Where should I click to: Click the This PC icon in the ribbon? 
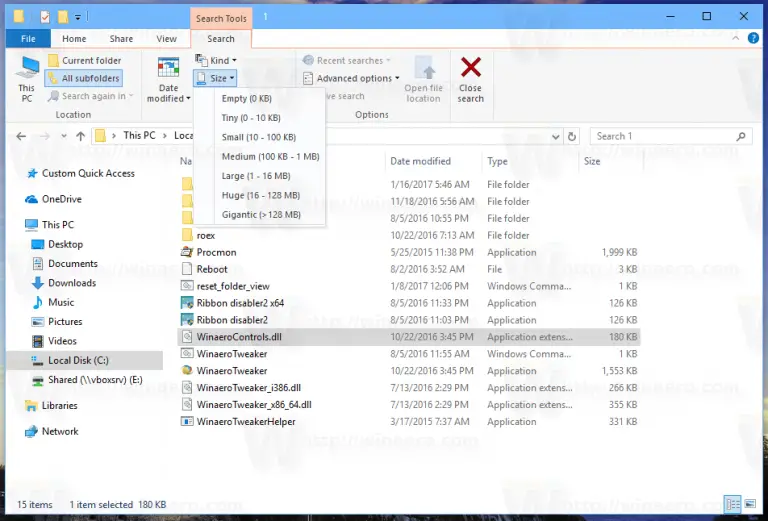point(27,68)
